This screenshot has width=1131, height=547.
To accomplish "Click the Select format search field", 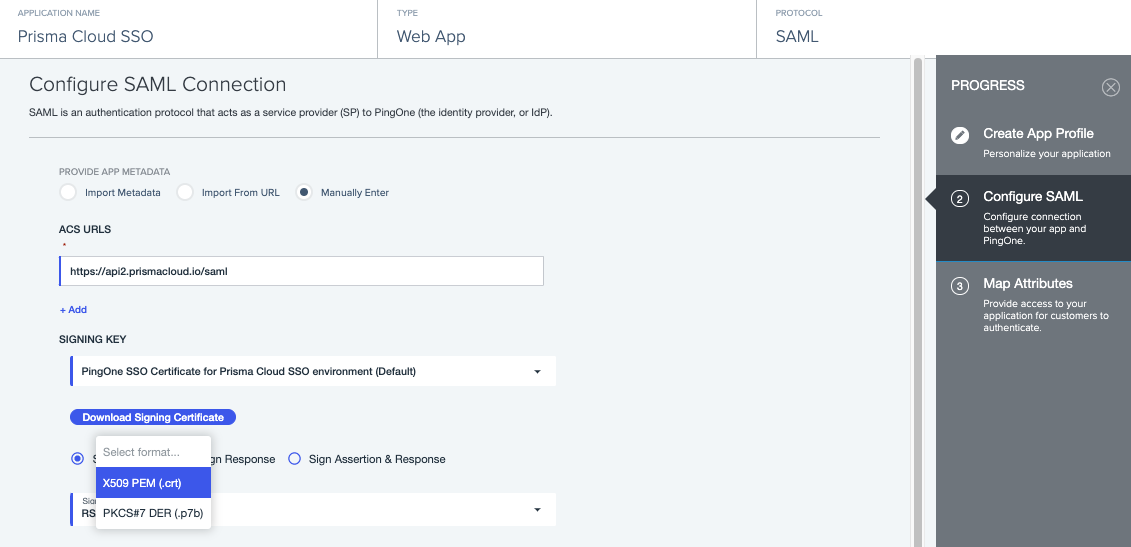I will [153, 452].
